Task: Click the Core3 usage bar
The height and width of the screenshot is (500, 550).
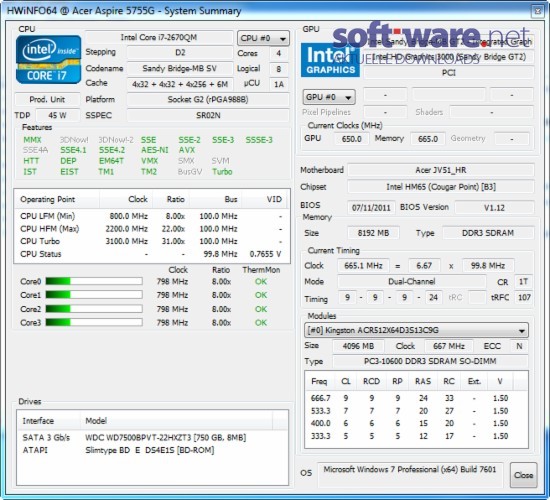Action: point(94,322)
